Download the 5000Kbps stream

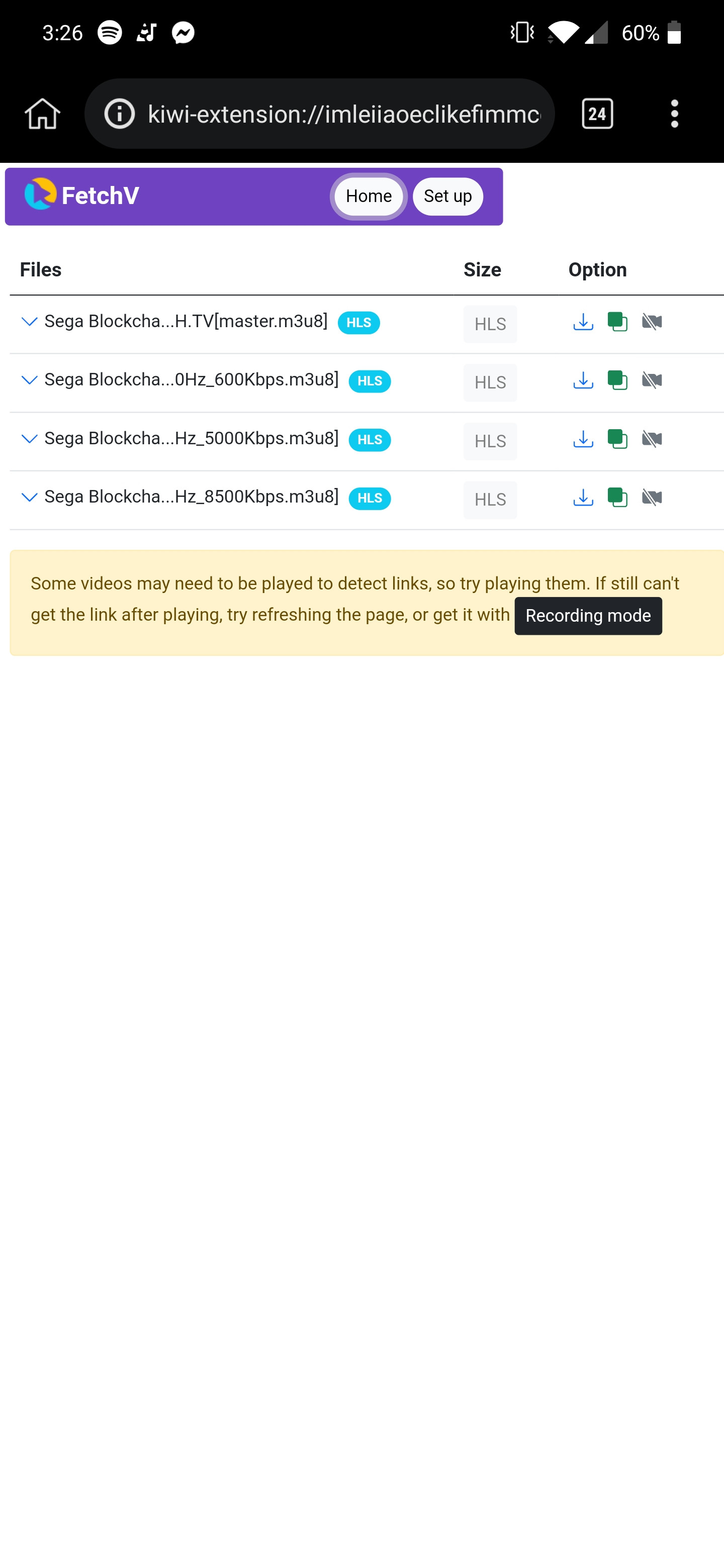coord(583,439)
